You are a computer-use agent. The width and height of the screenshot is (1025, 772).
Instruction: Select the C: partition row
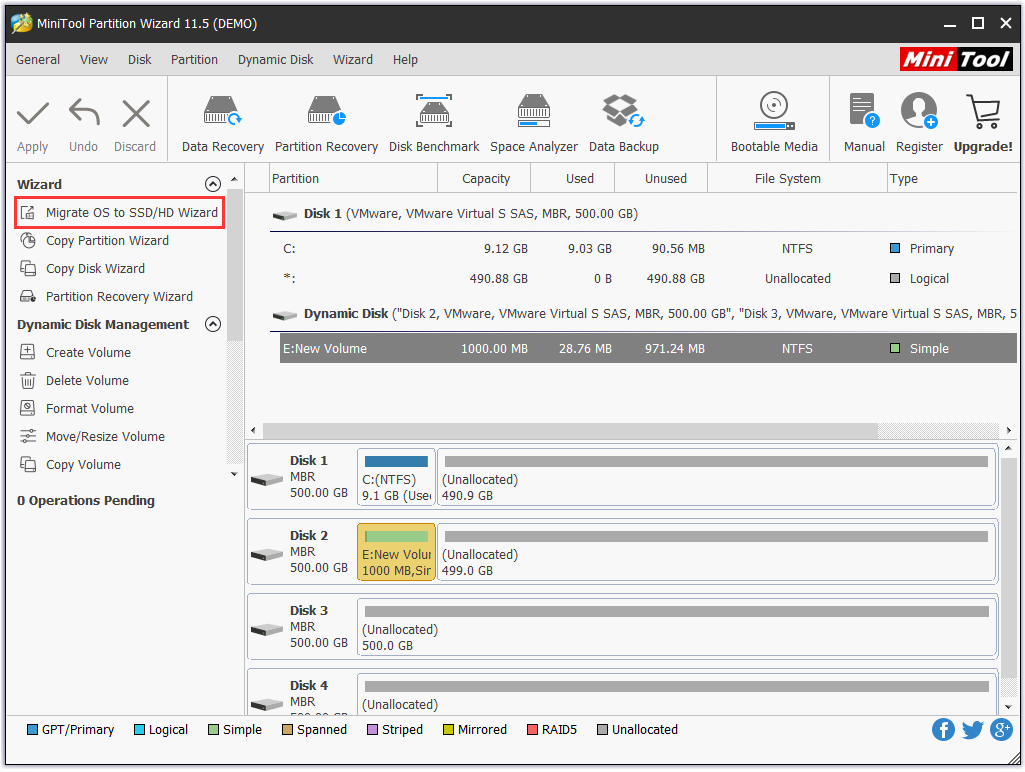click(x=648, y=250)
